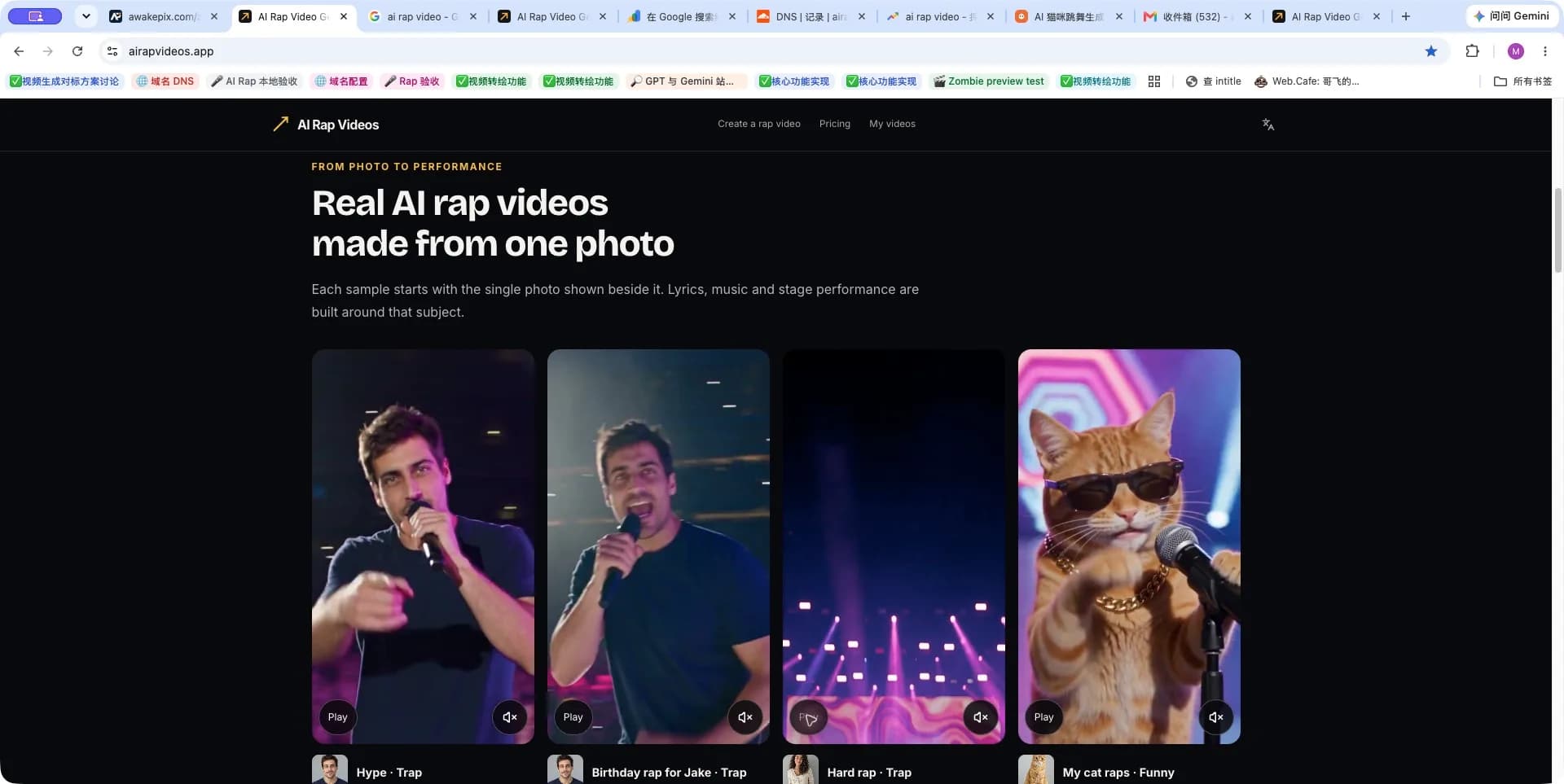Unmute the Hype · Trap sample video

[510, 717]
